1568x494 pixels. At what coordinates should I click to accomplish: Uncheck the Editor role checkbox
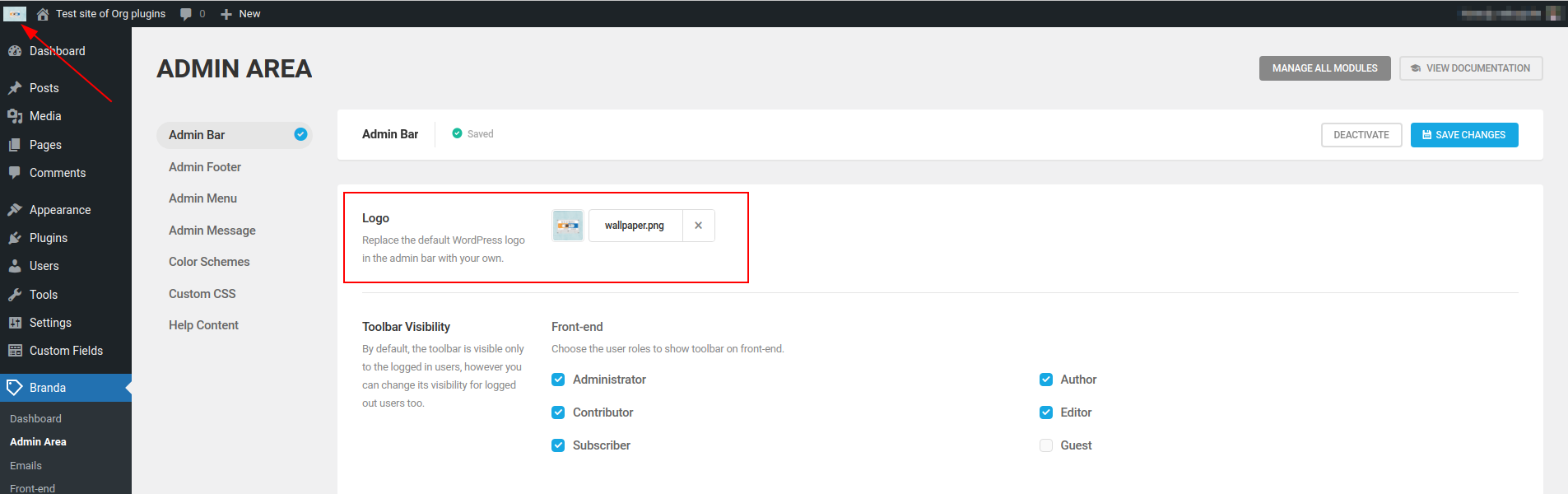1046,412
